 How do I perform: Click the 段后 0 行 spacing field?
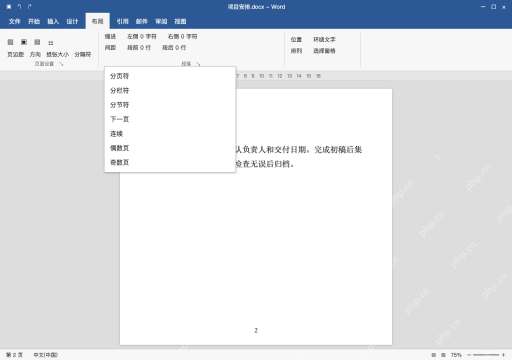(x=174, y=48)
